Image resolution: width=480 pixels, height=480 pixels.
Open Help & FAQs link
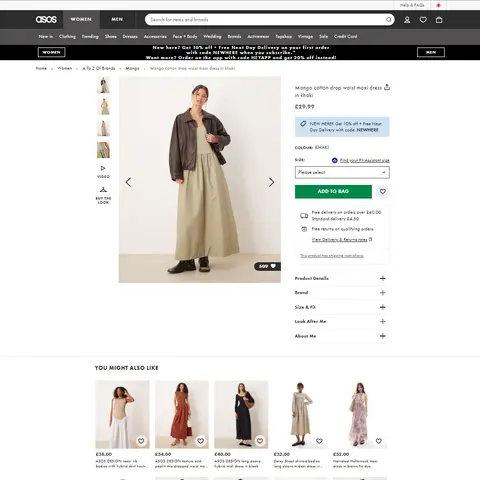tap(412, 5)
